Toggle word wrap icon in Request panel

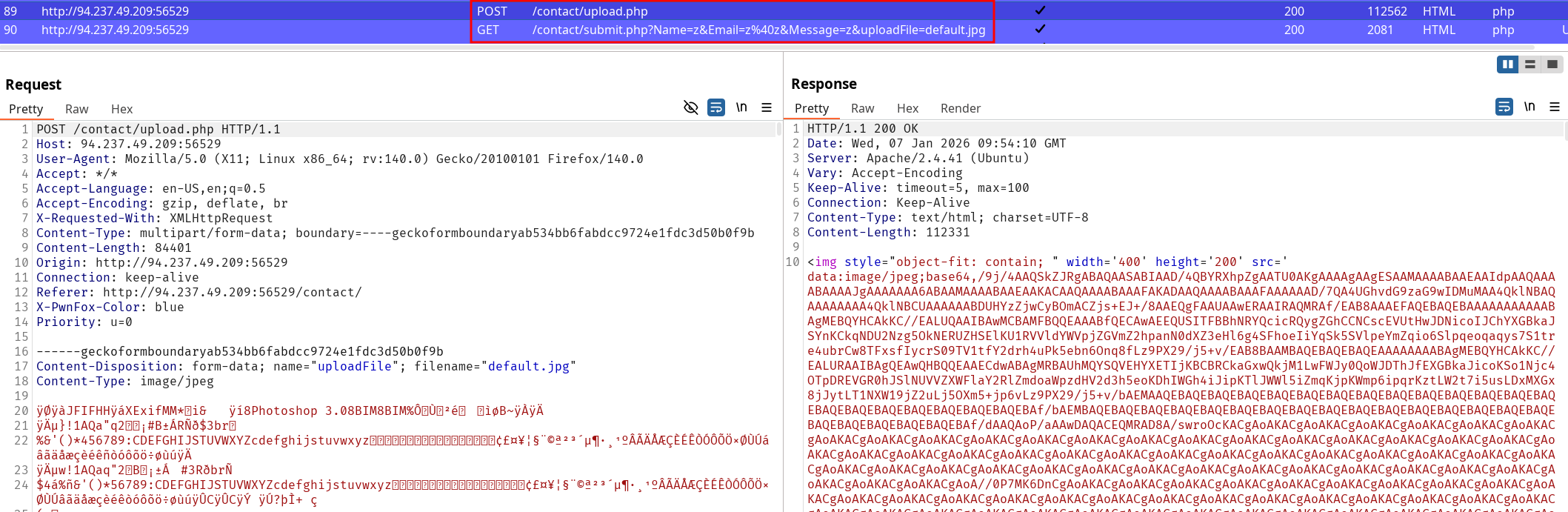(716, 108)
